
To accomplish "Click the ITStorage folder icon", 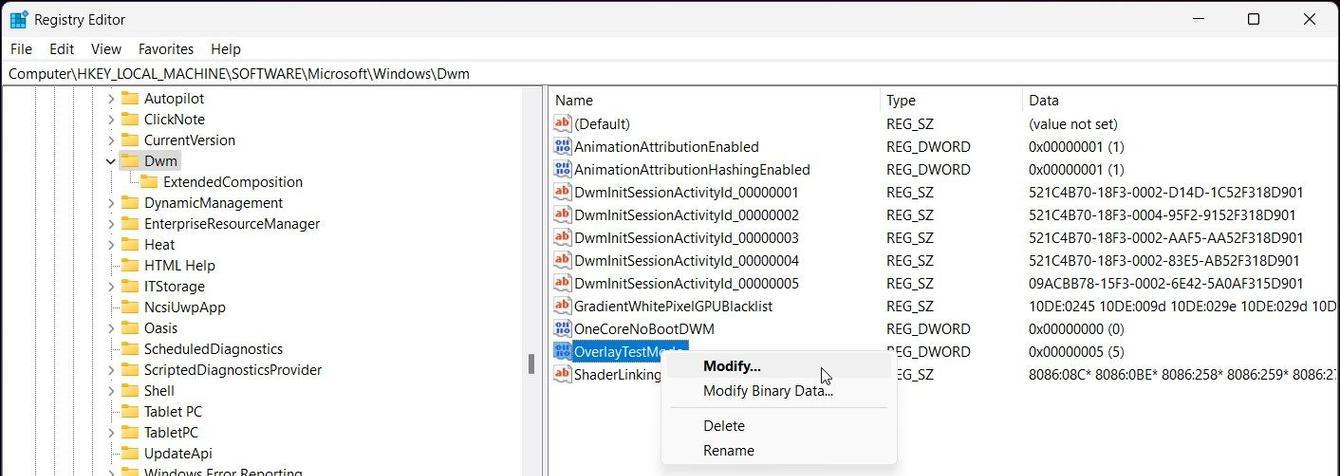I will pos(129,287).
